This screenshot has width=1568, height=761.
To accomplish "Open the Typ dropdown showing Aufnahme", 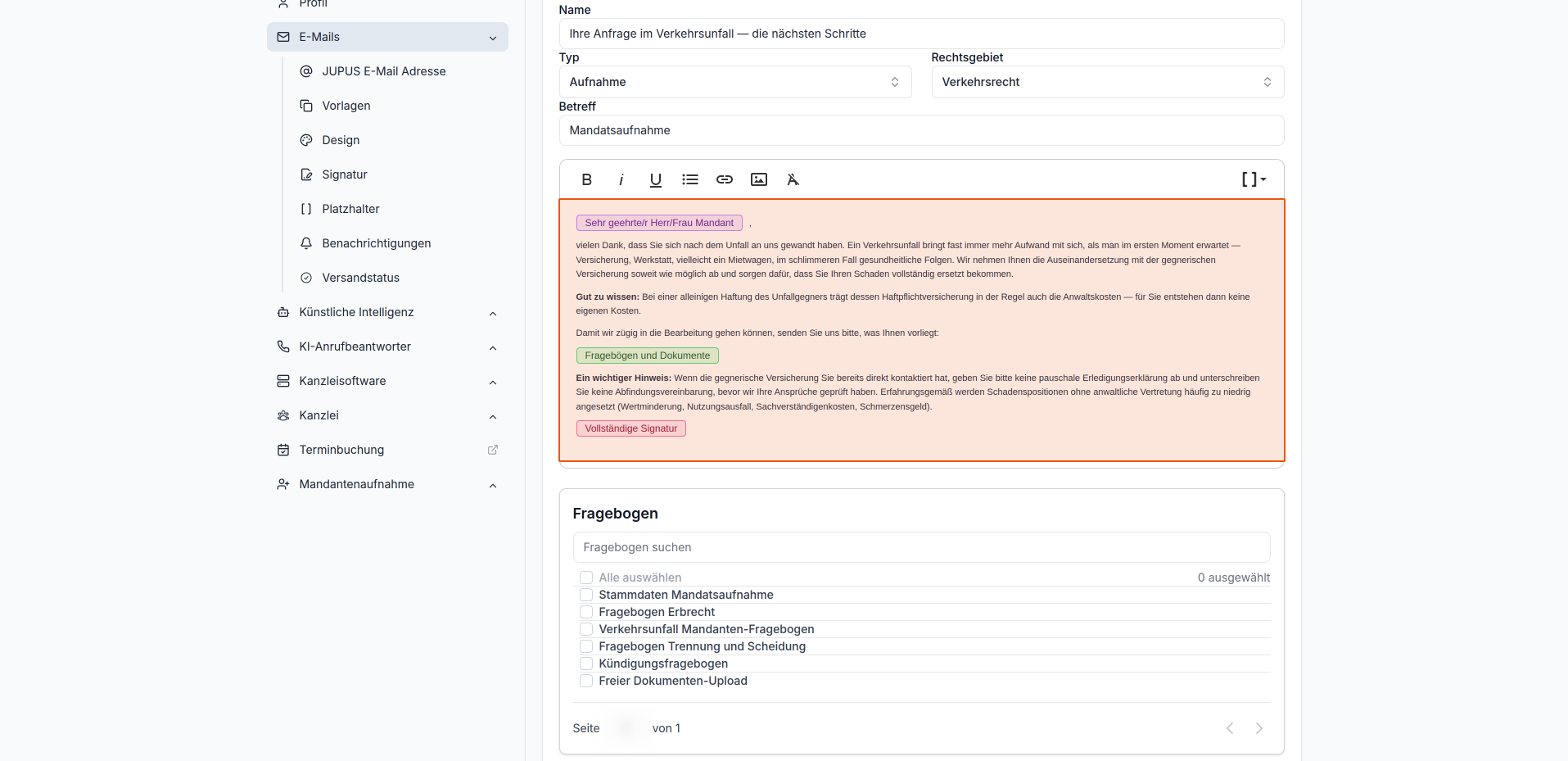I will point(735,82).
